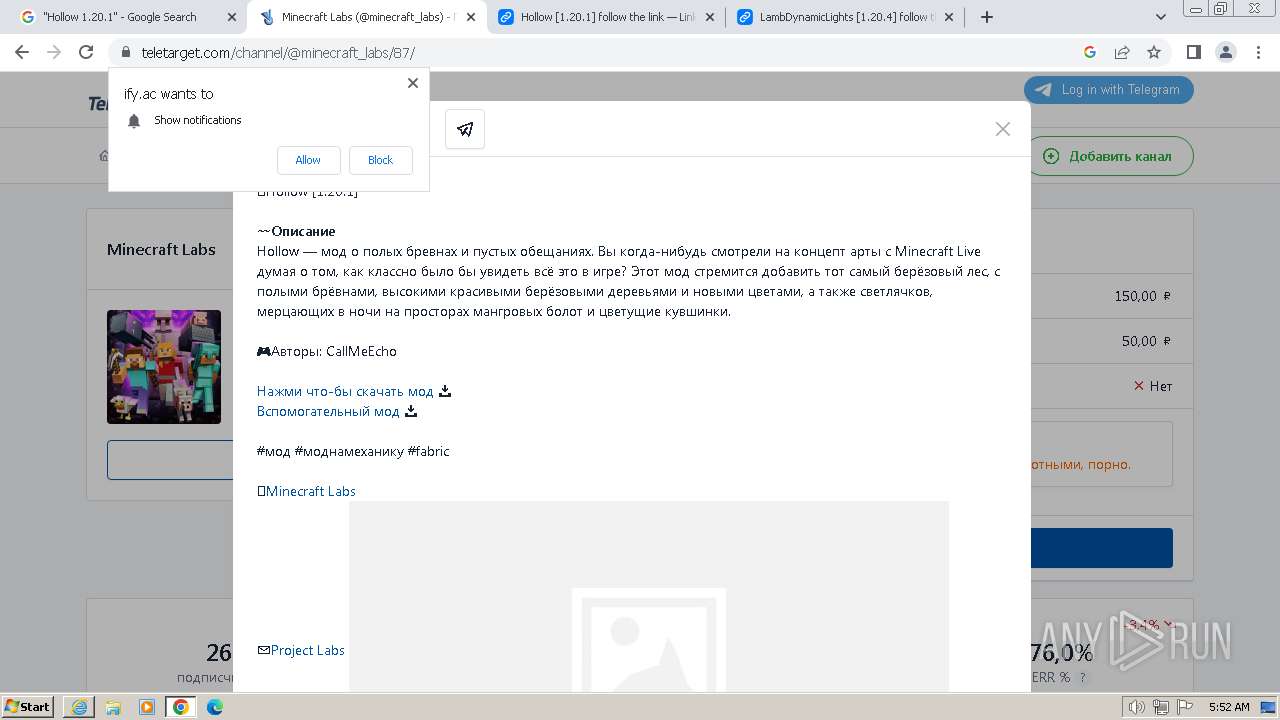Click the Minecraft Labs heading in sidebar

click(161, 249)
